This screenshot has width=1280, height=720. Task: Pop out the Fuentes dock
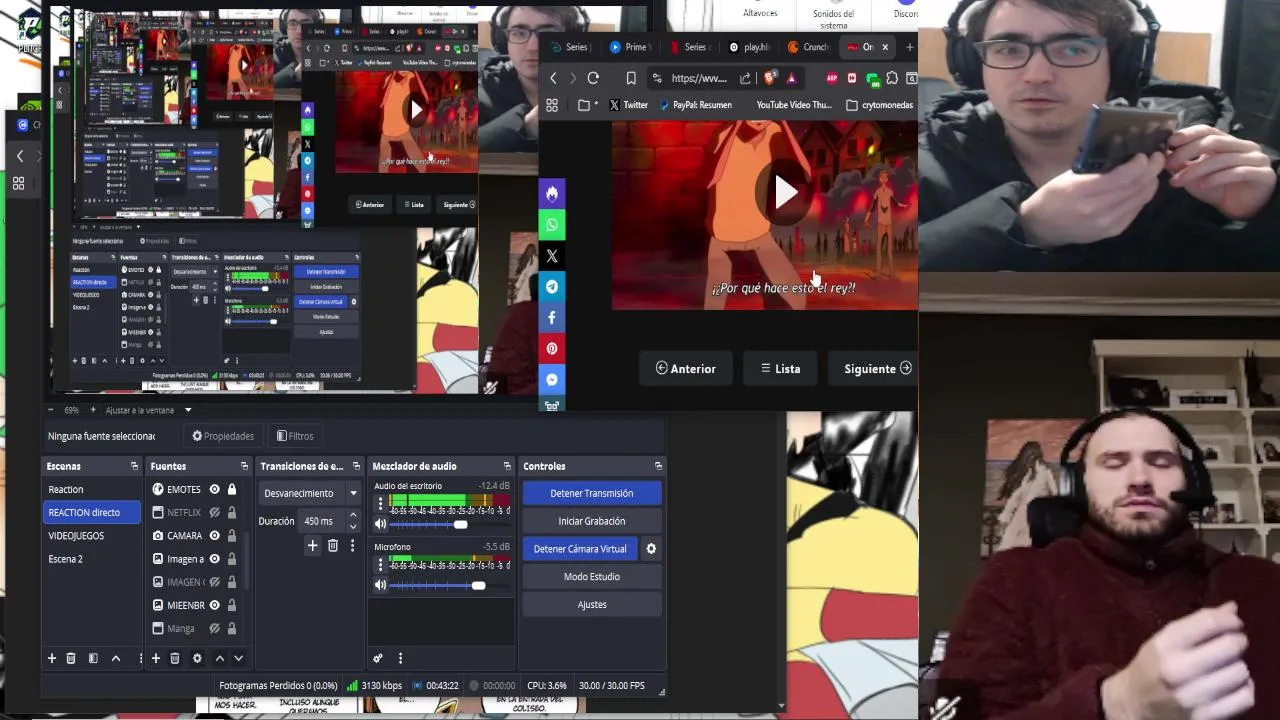pos(244,466)
